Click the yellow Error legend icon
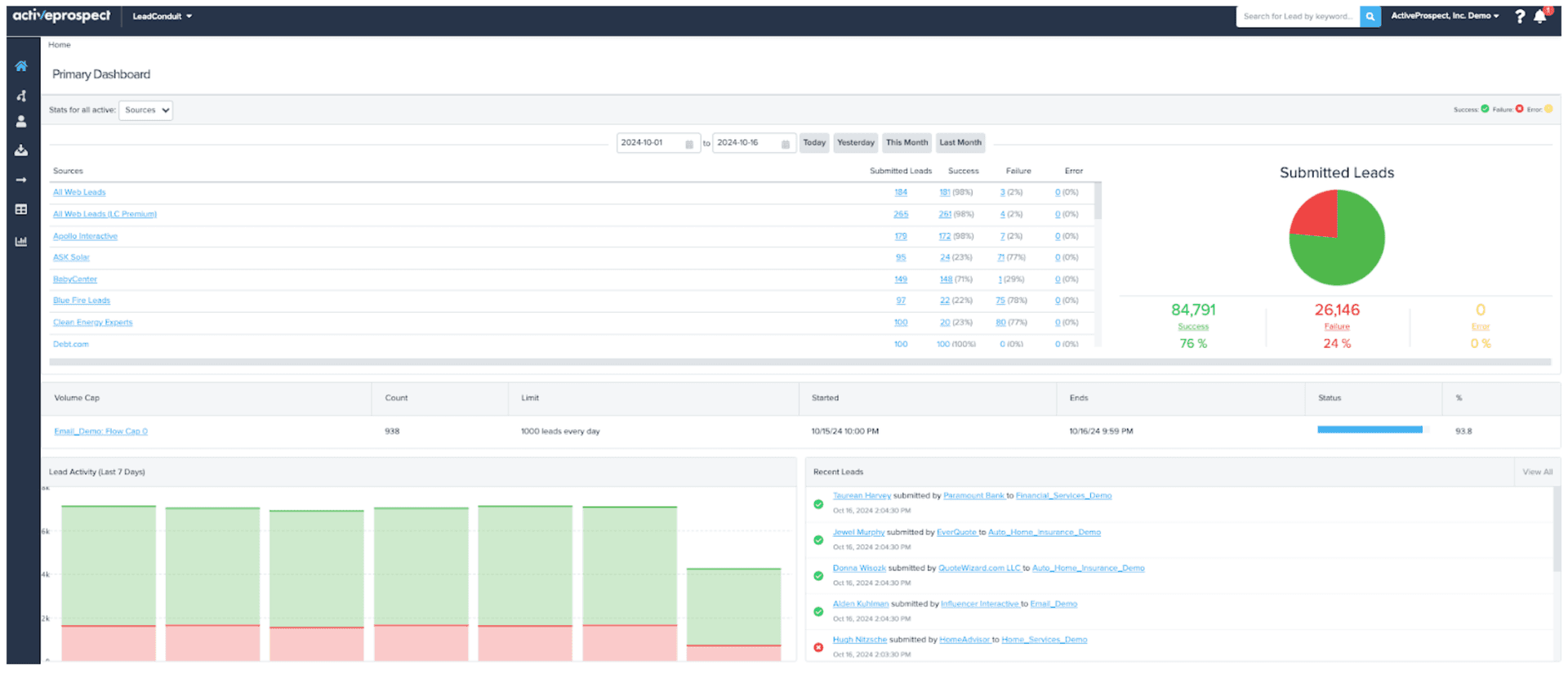 (x=1548, y=109)
